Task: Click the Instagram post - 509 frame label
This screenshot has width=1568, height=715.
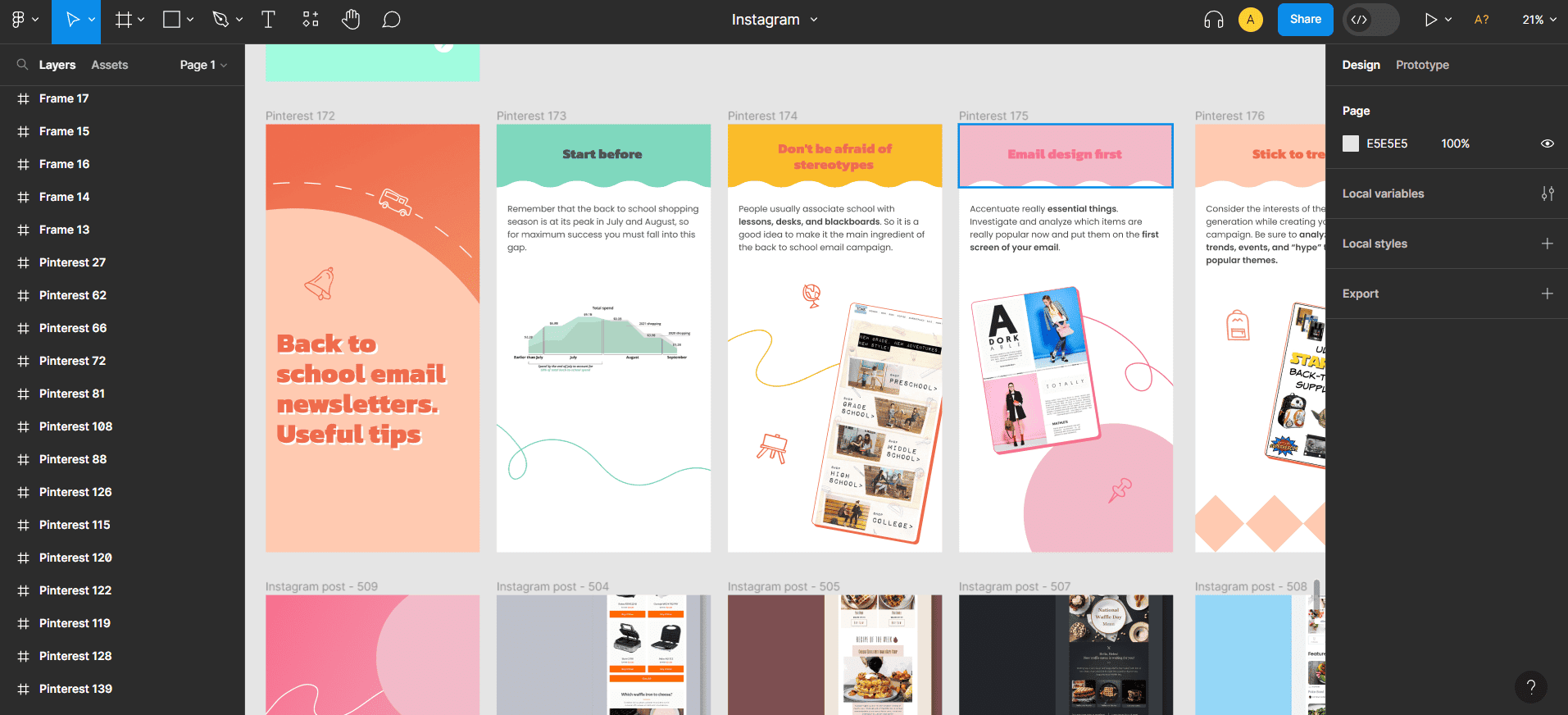Action: [321, 586]
